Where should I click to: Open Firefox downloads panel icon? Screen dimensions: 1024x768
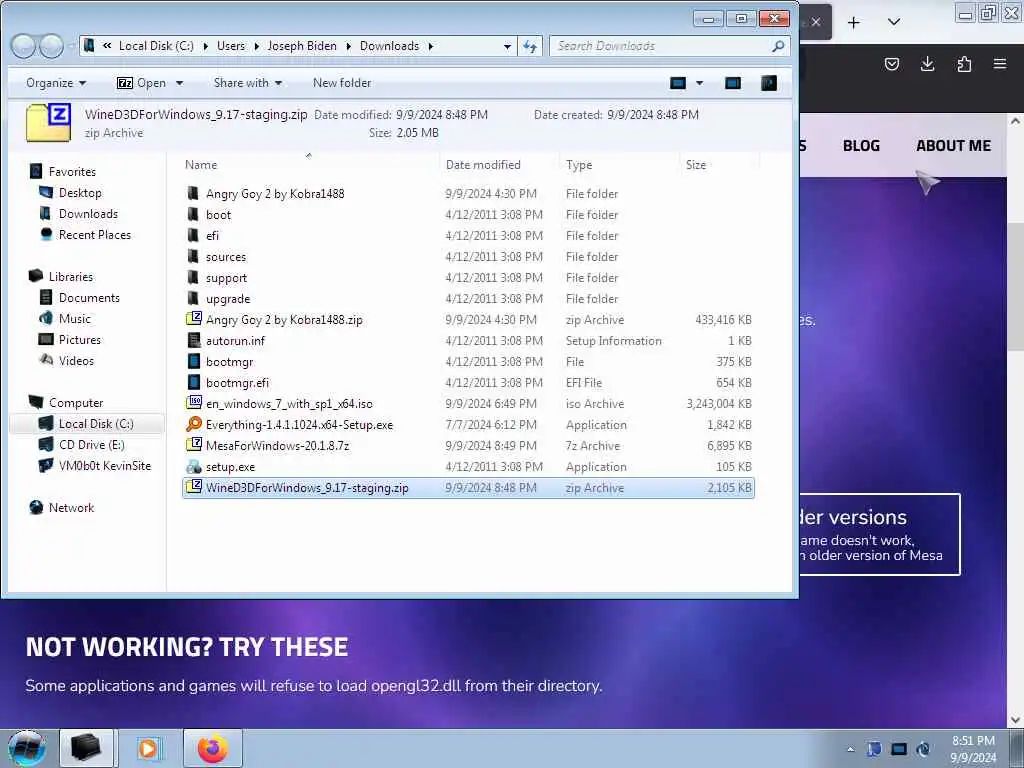[x=927, y=64]
